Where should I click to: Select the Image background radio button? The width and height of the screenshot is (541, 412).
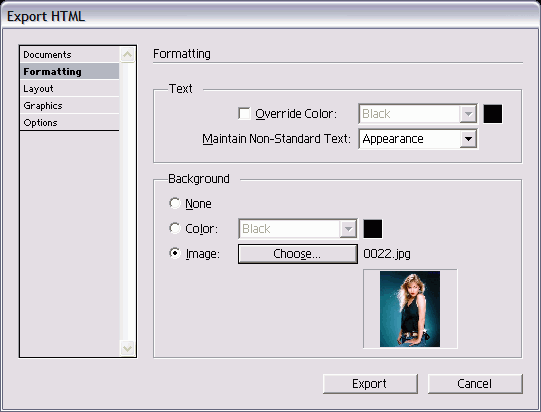(175, 253)
